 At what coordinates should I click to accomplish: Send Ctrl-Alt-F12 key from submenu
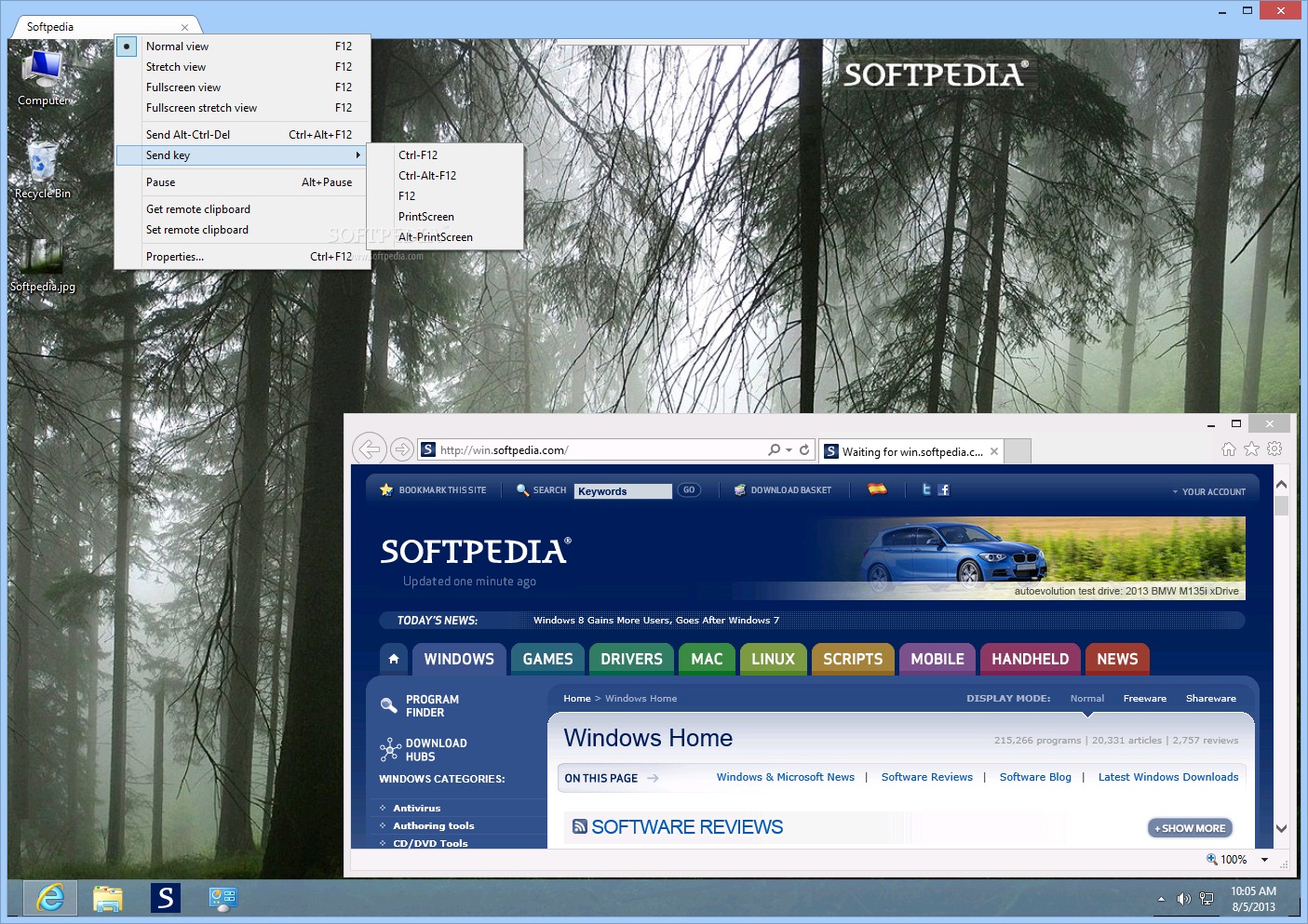(x=445, y=176)
